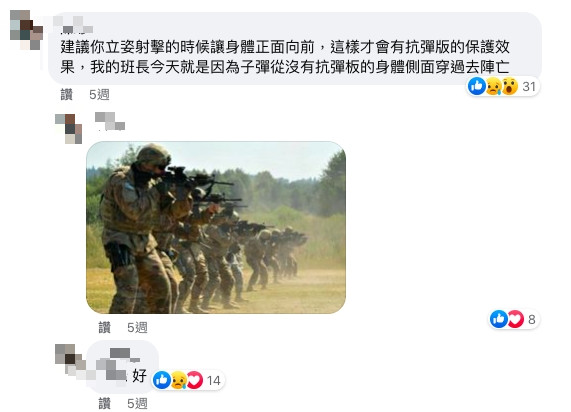Click the 5週 timestamp under the top comment
This screenshot has height=412, width=571.
[x=99, y=95]
